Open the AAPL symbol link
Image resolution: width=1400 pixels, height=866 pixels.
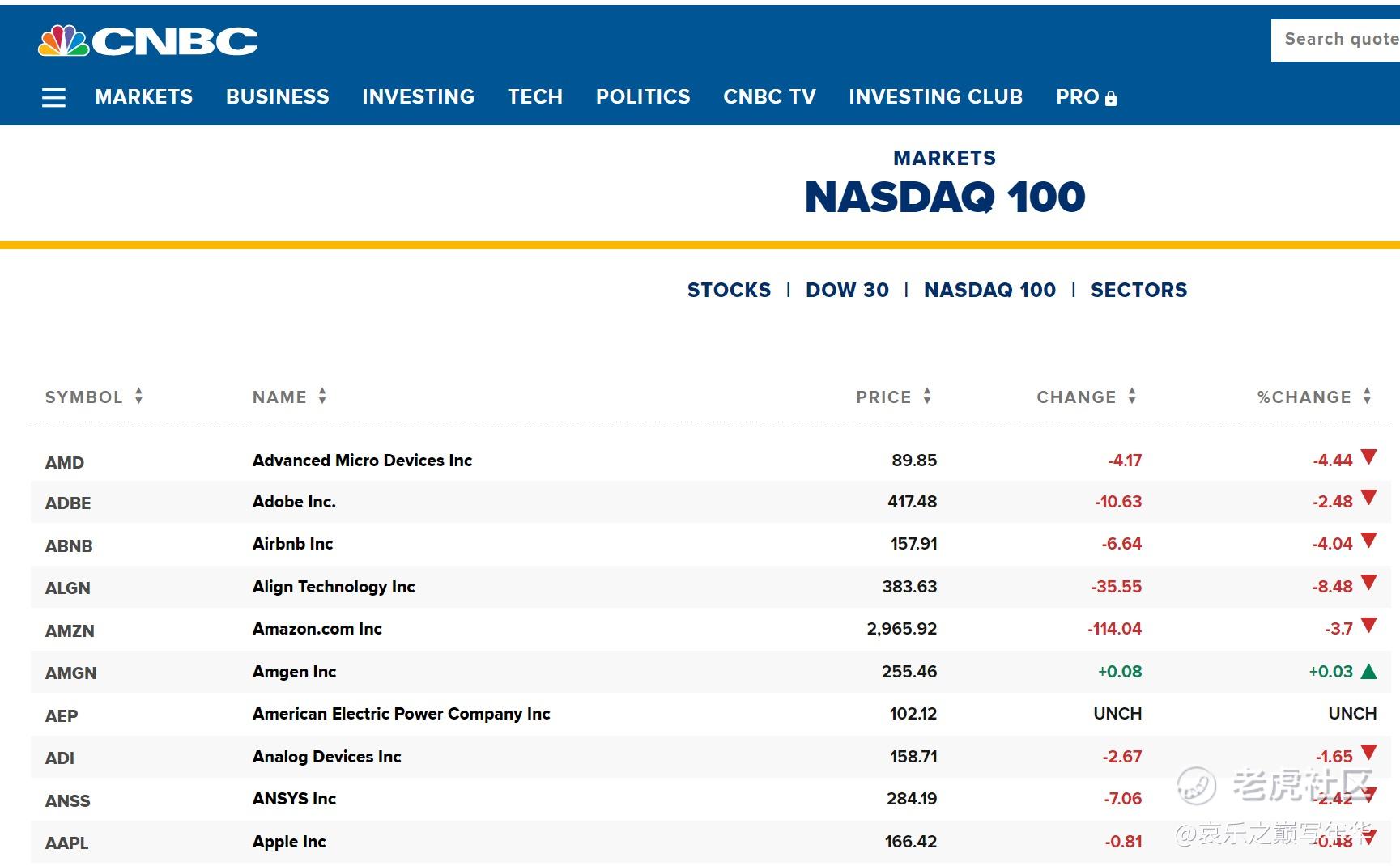[67, 843]
